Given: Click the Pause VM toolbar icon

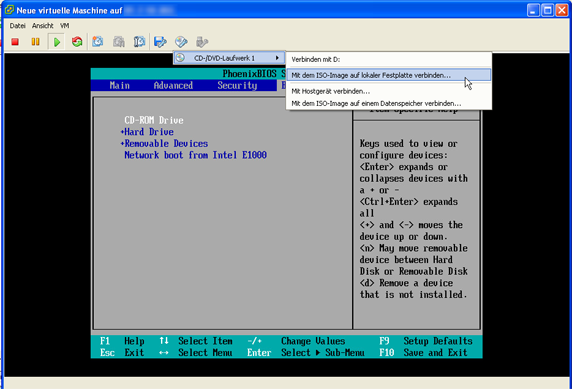Looking at the screenshot, I should (35, 42).
